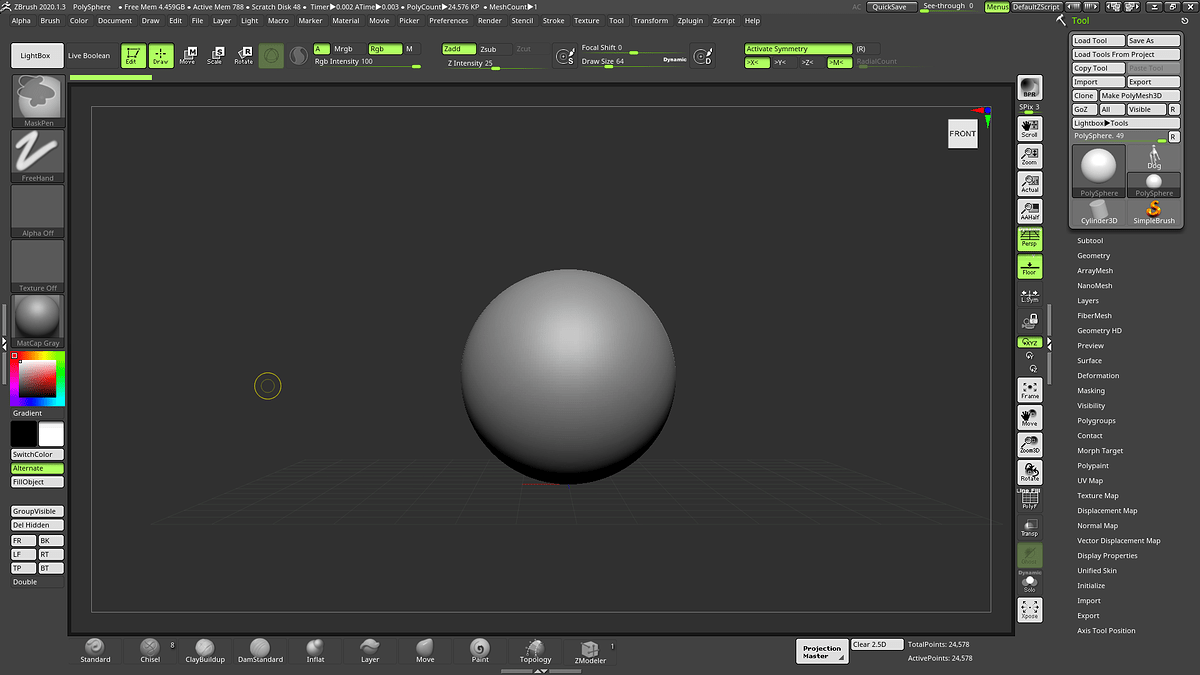Click the Zoom canvas navigation icon
This screenshot has width=1200, height=675.
pos(1029,156)
